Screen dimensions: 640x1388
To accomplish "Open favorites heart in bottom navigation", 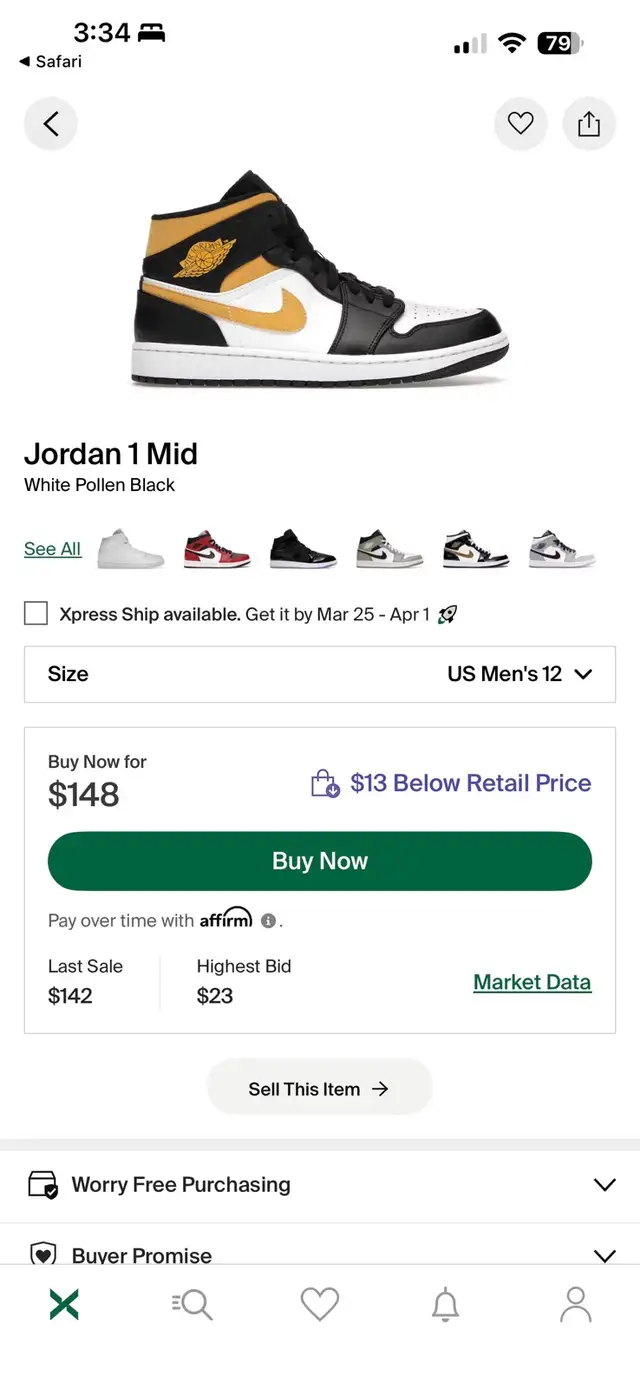I will tap(320, 1304).
